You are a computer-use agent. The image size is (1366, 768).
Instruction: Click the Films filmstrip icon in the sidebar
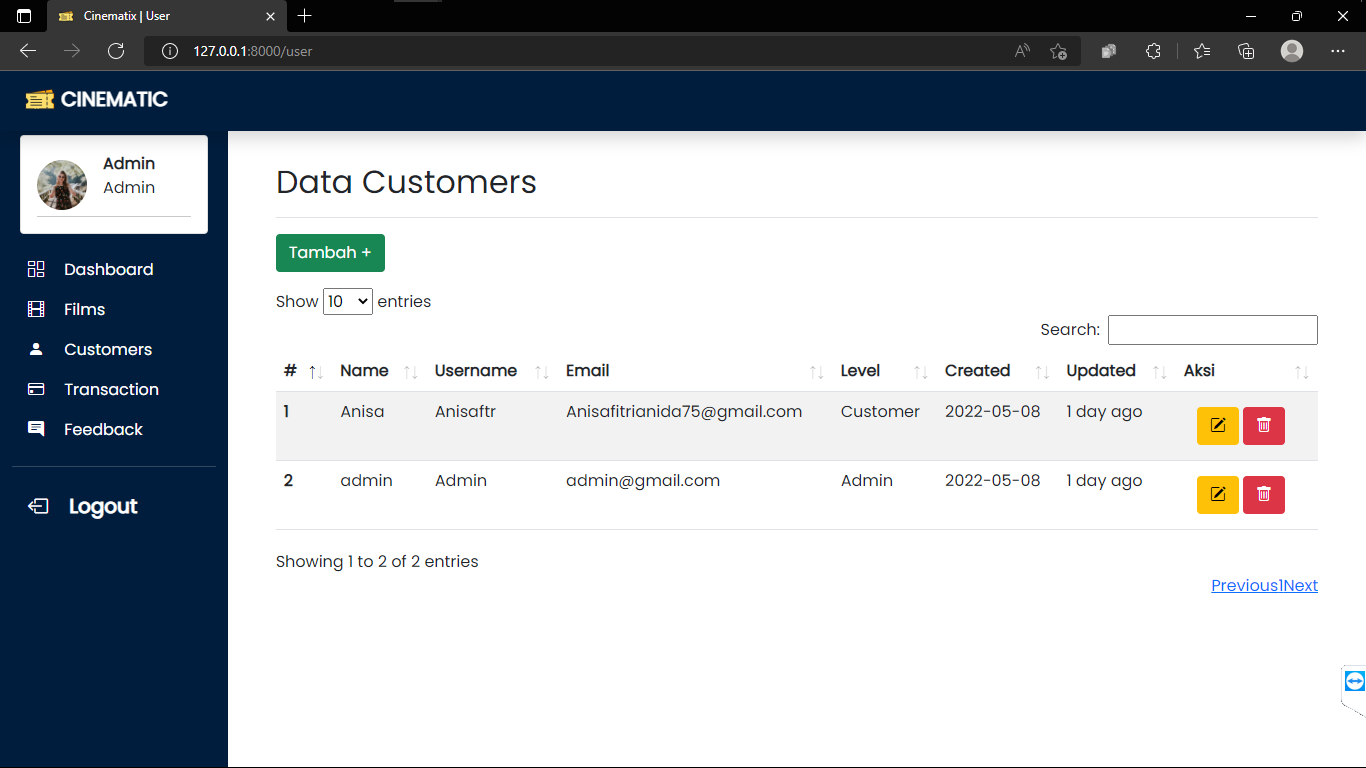(36, 309)
